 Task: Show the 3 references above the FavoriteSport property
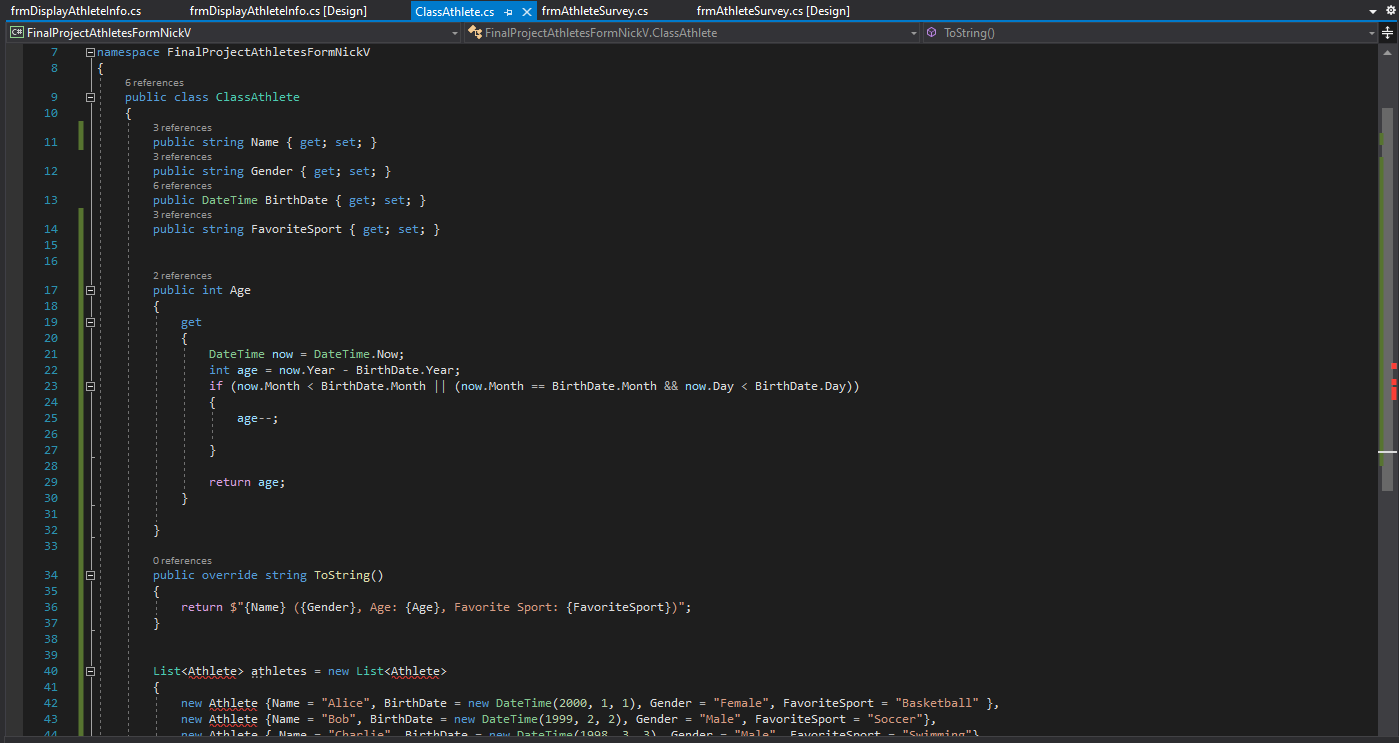pos(182,215)
